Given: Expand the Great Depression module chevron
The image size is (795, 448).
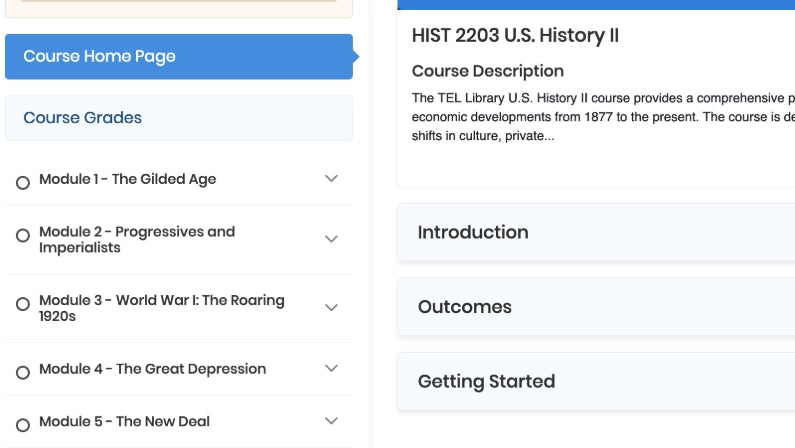Looking at the screenshot, I should pos(332,369).
